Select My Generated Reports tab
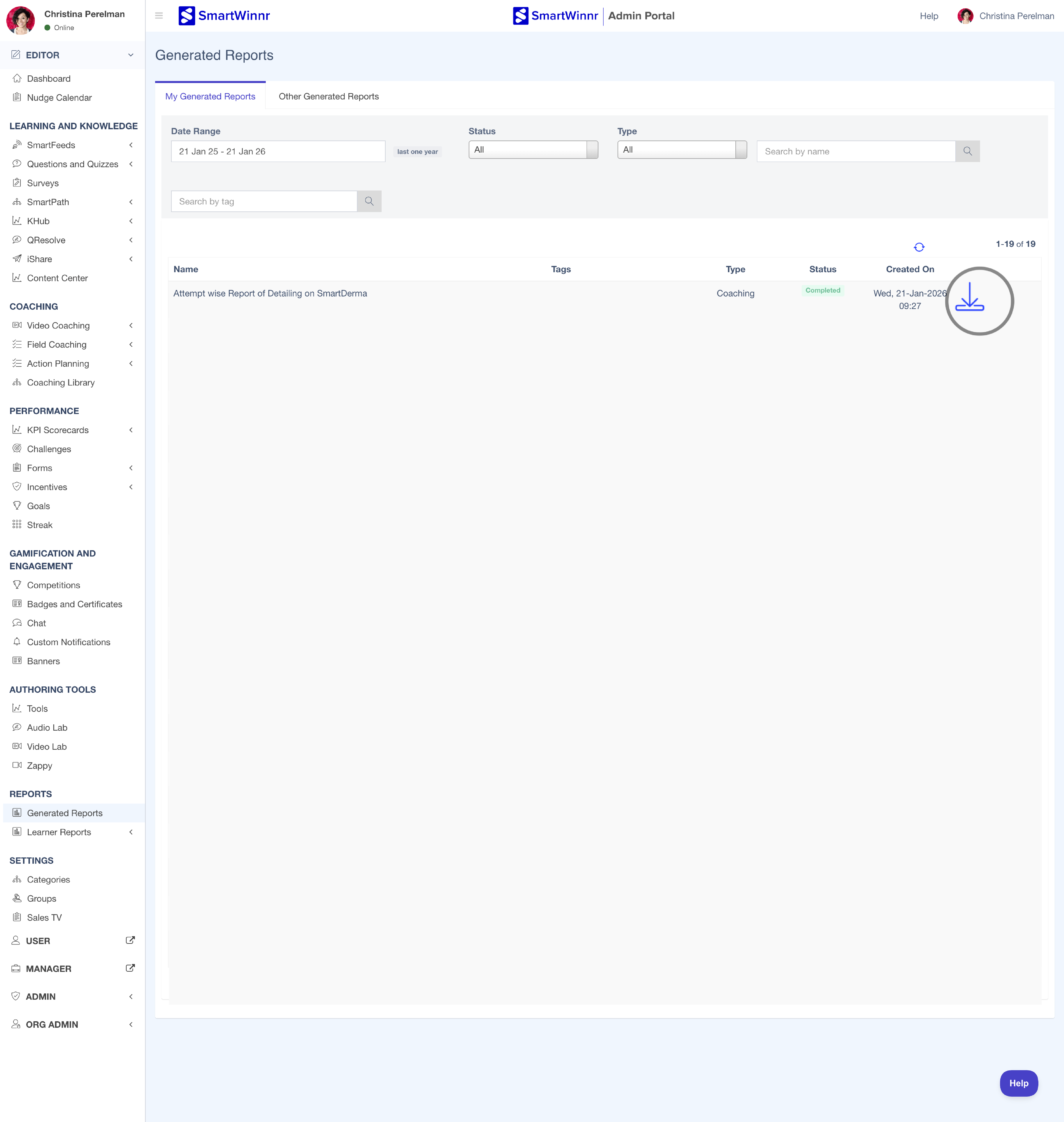The width and height of the screenshot is (1064, 1122). (x=210, y=96)
